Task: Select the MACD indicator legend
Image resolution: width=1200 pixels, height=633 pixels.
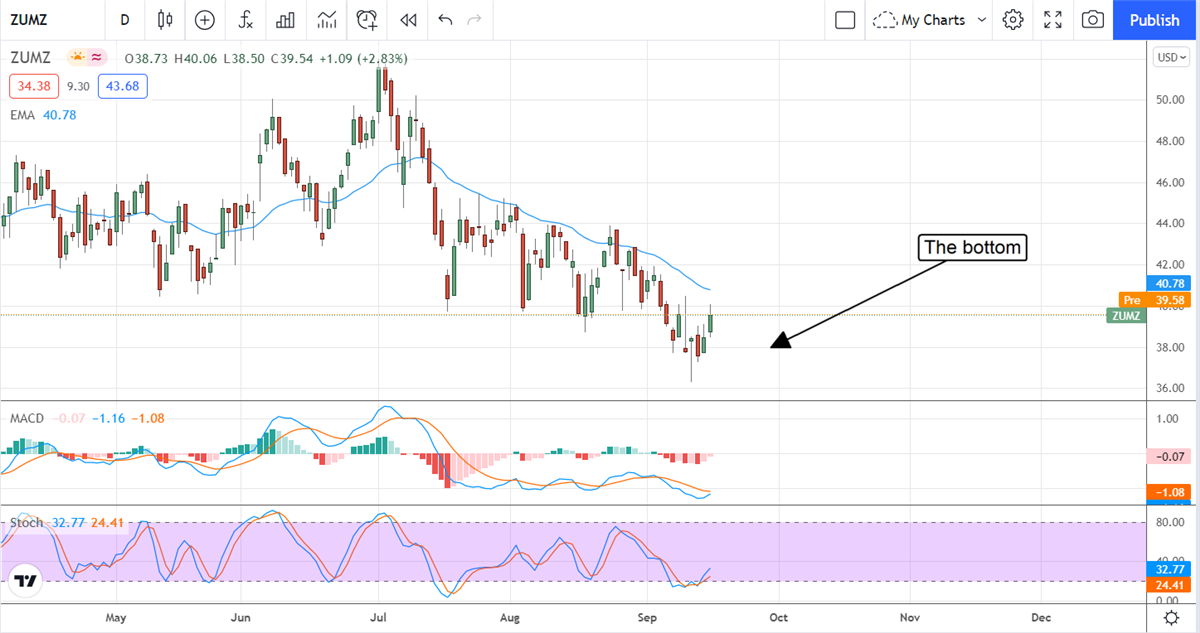Action: click(27, 418)
